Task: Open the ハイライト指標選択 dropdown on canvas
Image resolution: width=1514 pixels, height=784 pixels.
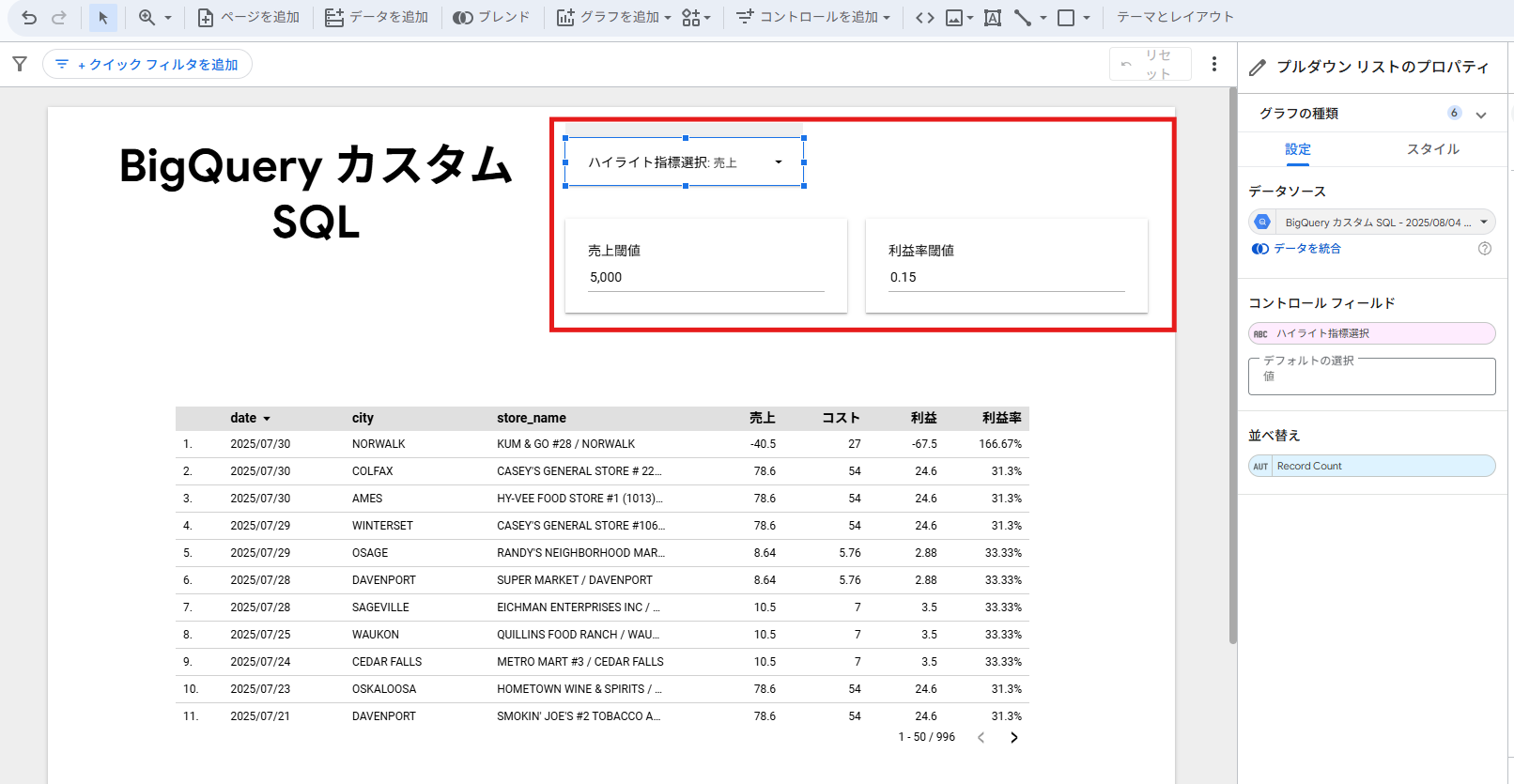Action: click(685, 162)
